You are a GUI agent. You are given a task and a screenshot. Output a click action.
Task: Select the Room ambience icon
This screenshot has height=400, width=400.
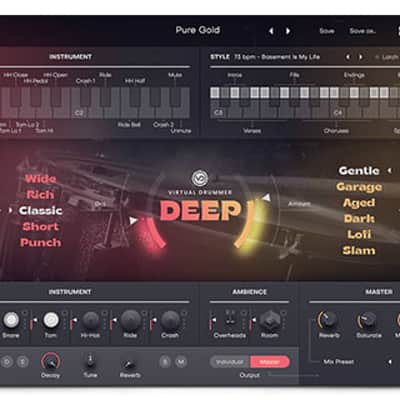(270, 320)
